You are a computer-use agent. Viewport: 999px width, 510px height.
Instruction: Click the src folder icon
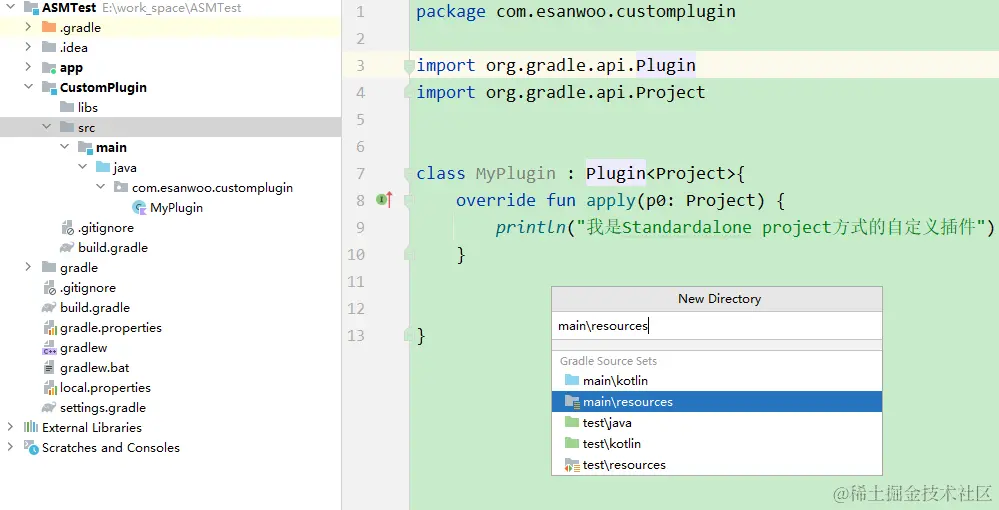pyautogui.click(x=67, y=128)
